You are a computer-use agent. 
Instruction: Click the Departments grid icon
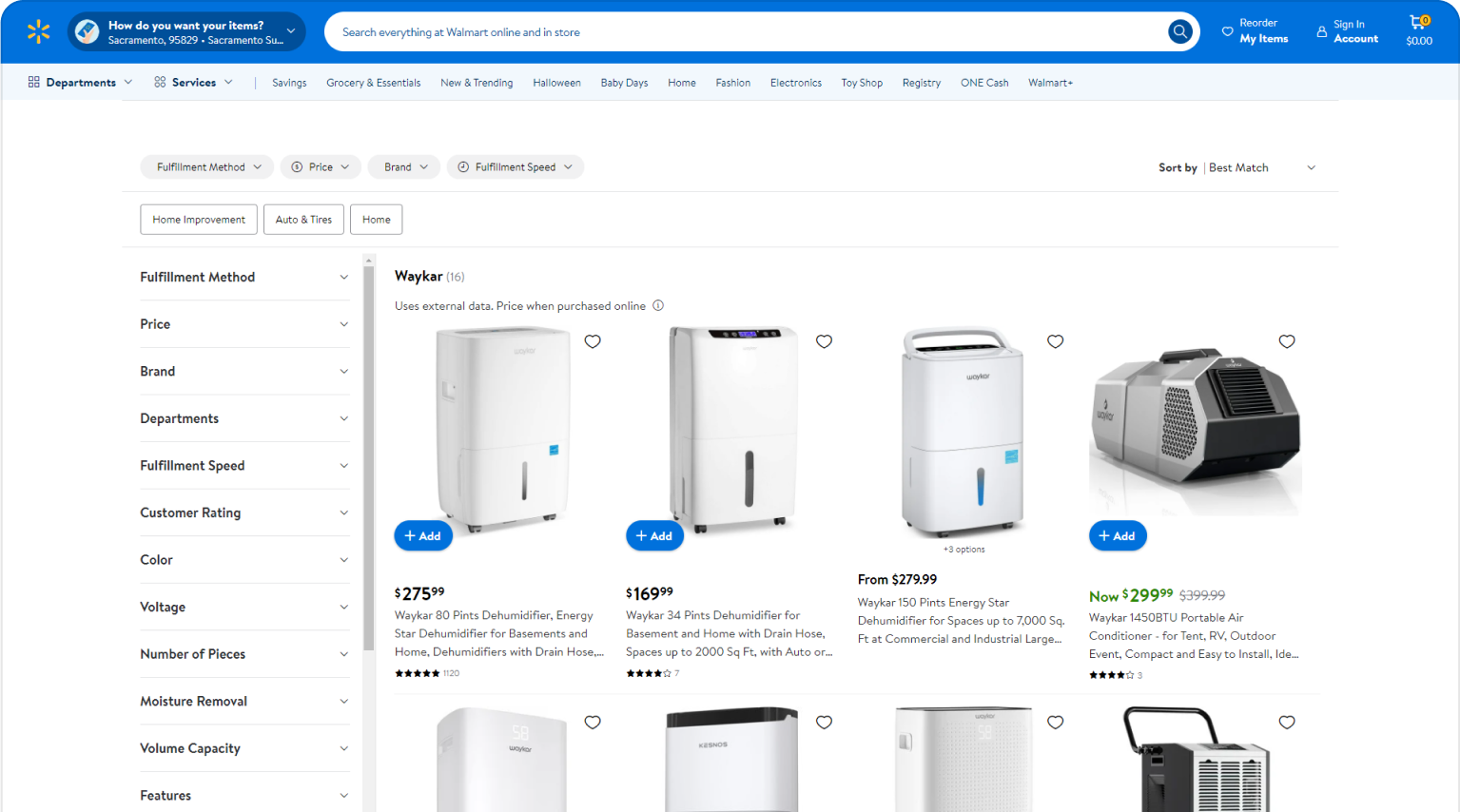coord(33,83)
